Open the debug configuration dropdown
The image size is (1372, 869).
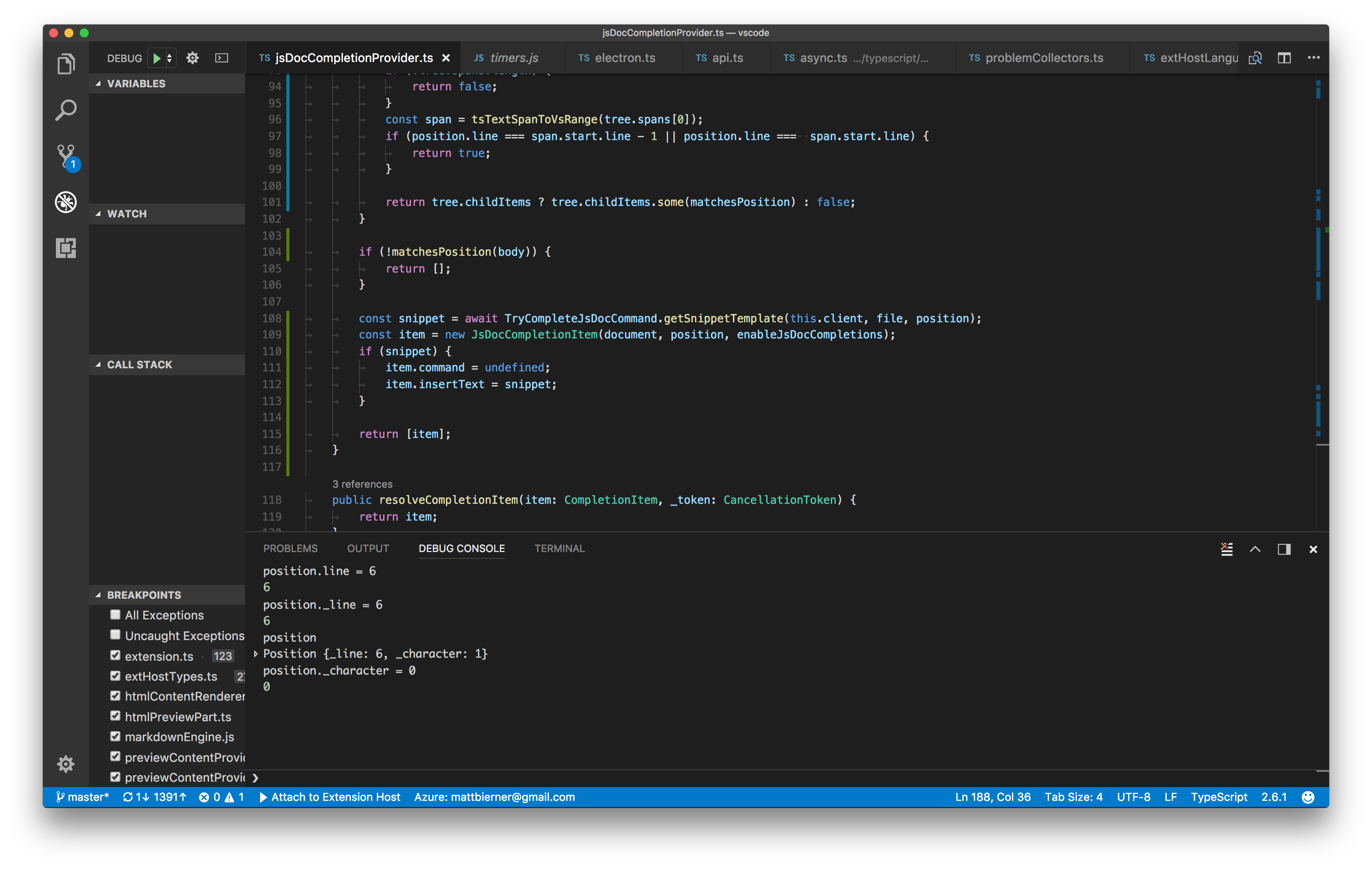pyautogui.click(x=169, y=57)
